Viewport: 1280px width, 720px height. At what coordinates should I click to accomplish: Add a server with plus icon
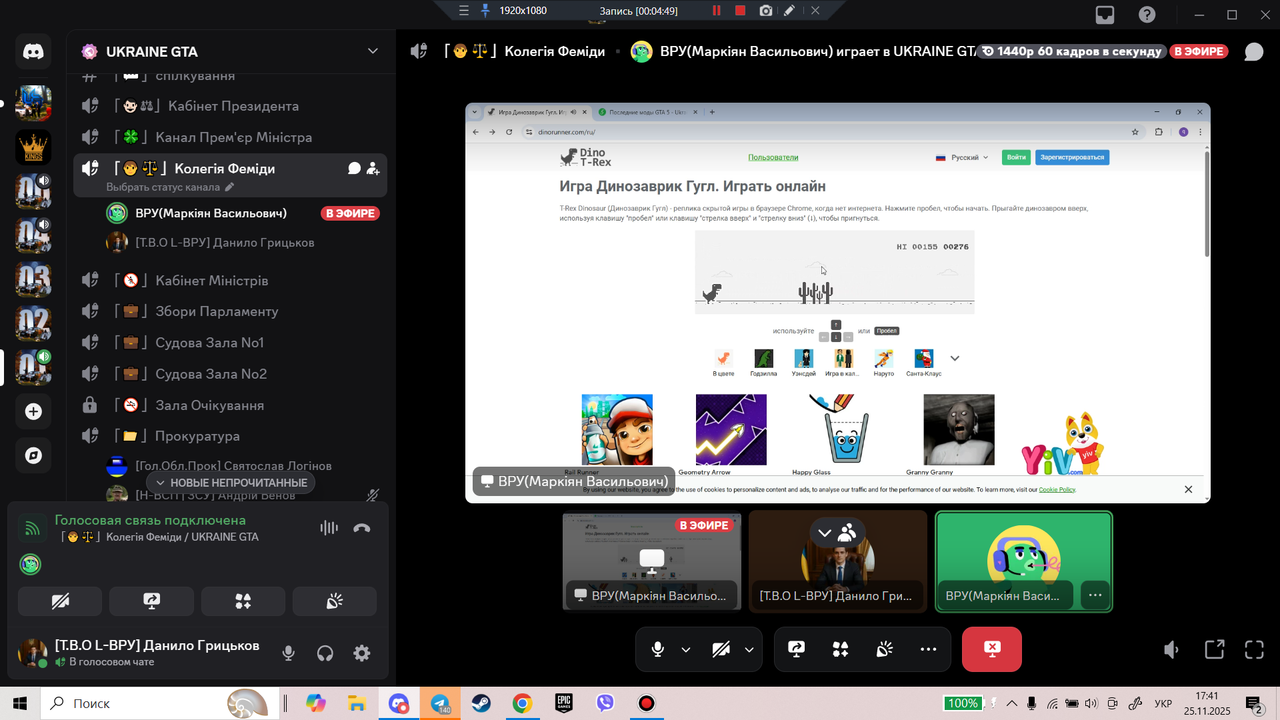(x=33, y=411)
